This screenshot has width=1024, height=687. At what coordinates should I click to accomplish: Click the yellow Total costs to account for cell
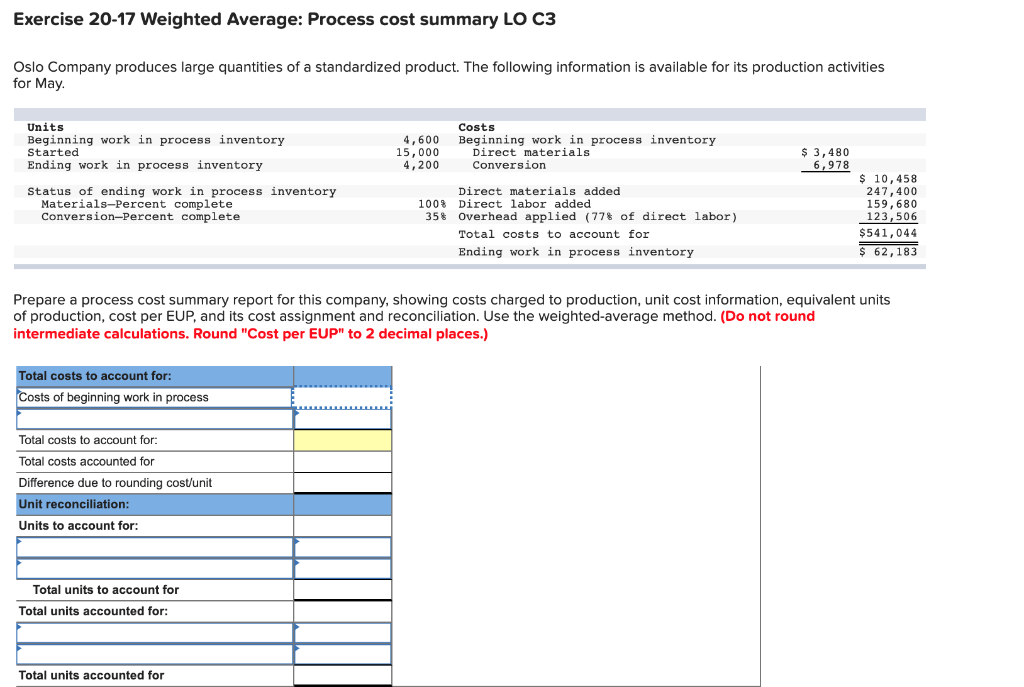point(341,440)
